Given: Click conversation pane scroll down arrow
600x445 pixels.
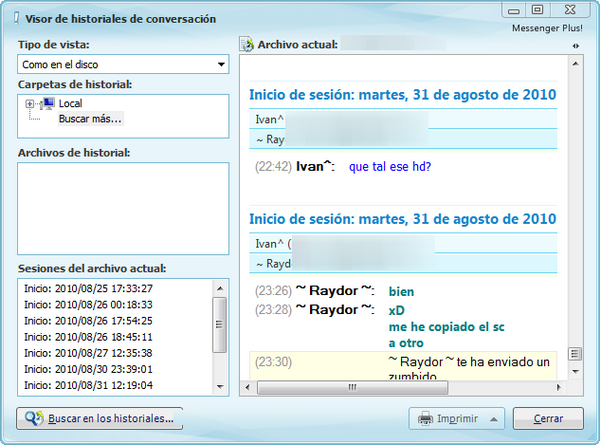Looking at the screenshot, I should pos(575,372).
